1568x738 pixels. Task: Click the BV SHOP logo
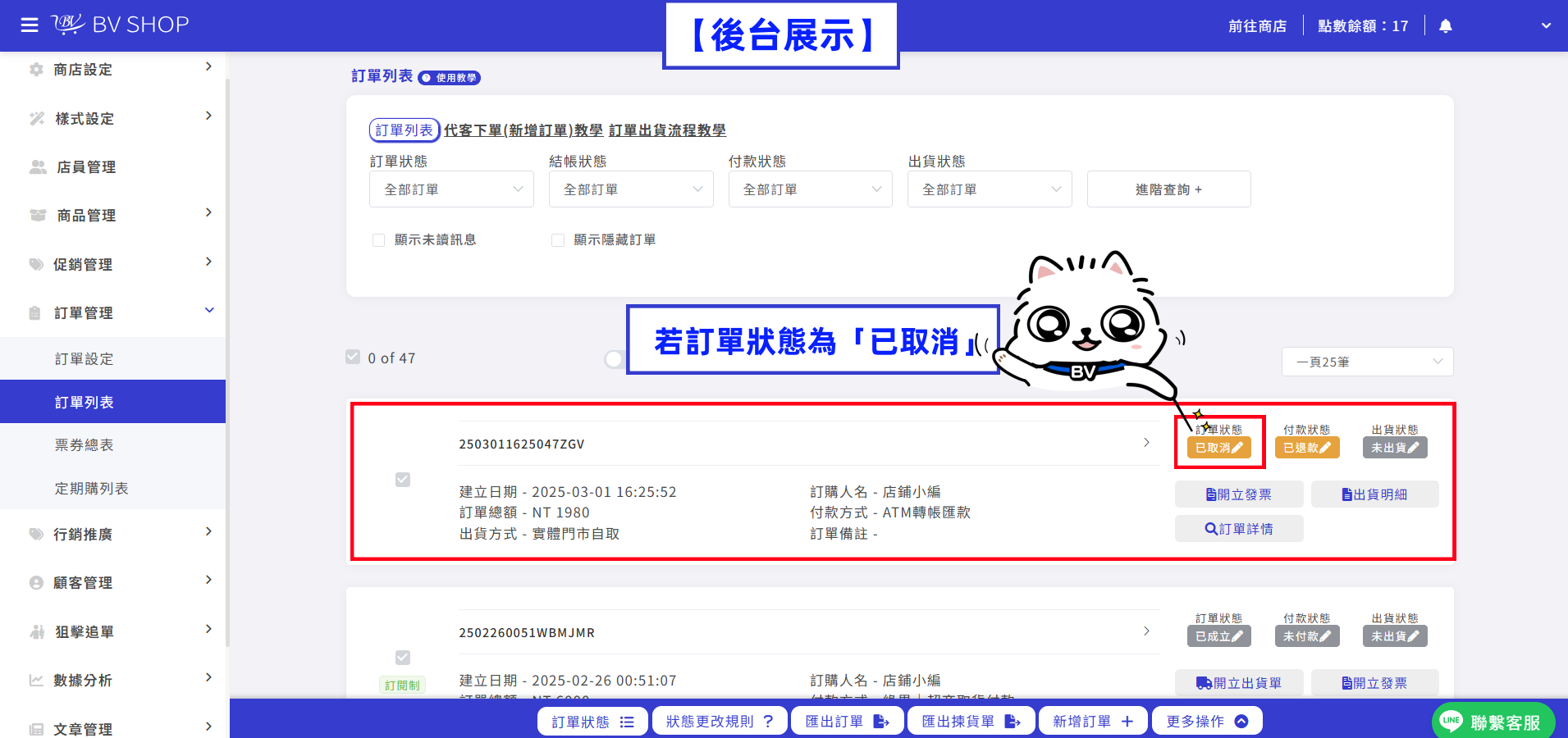tap(120, 25)
